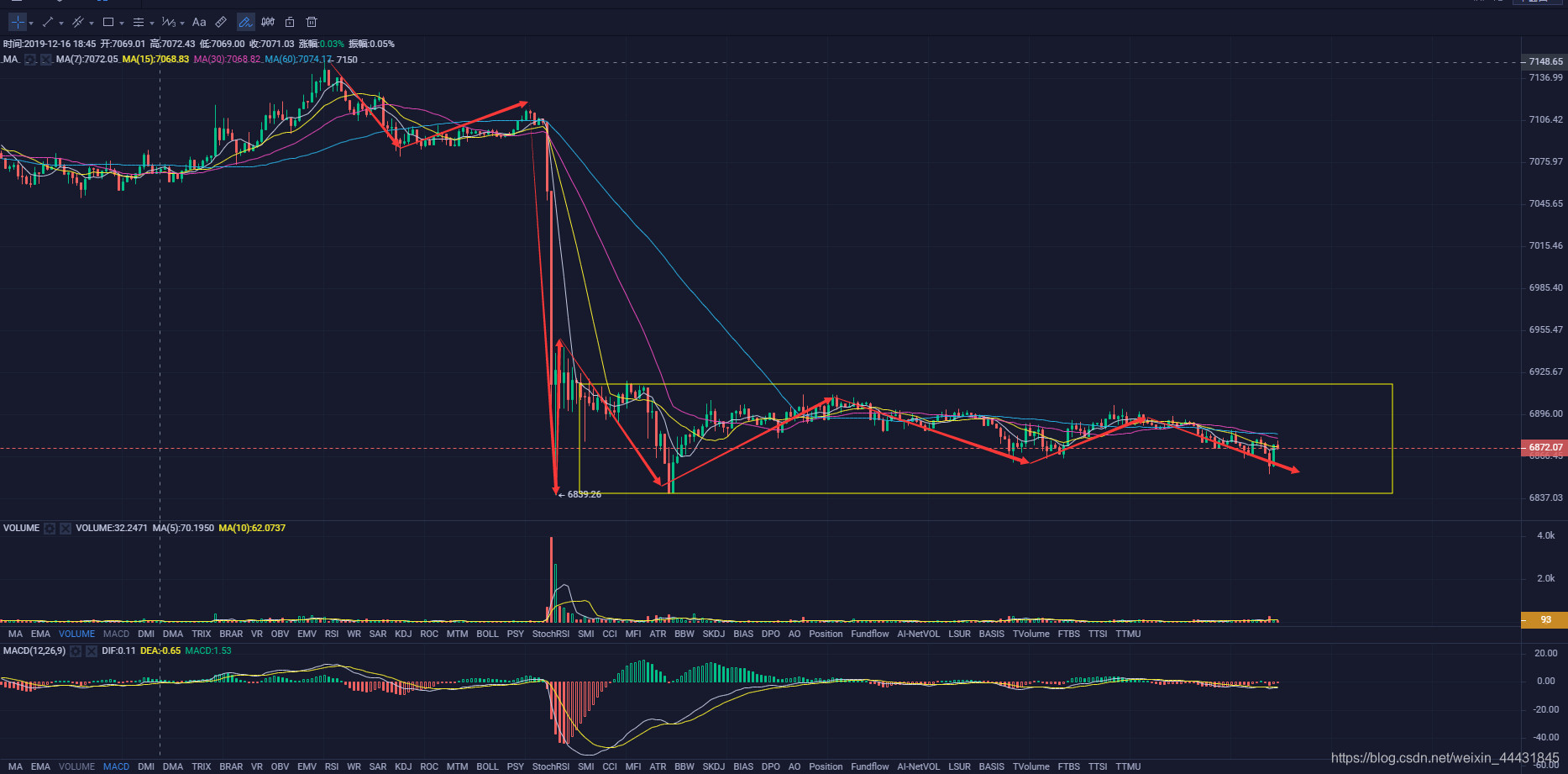Viewport: 1568px width, 774px height.
Task: Click the trash delete drawings icon
Action: (x=312, y=23)
